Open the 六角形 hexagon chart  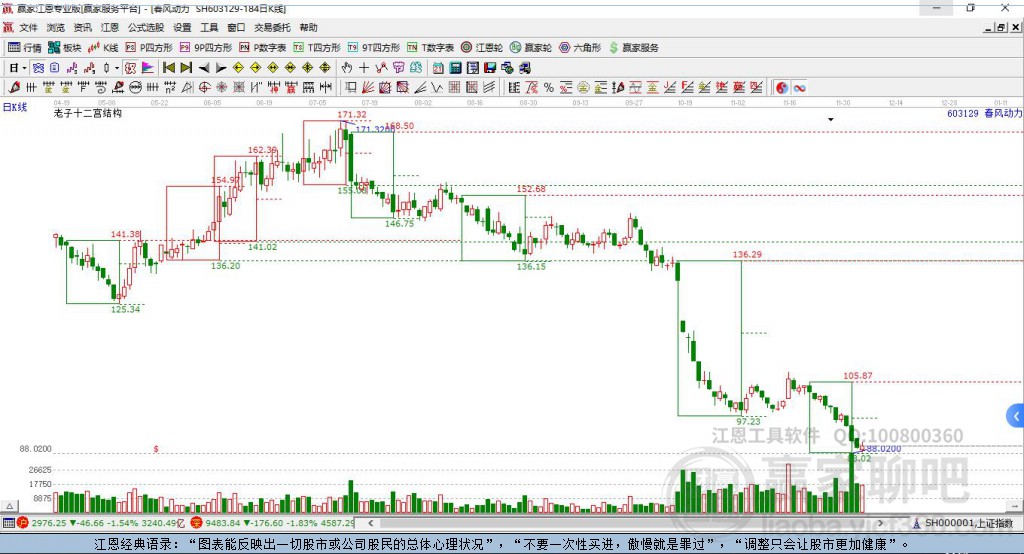(580, 48)
